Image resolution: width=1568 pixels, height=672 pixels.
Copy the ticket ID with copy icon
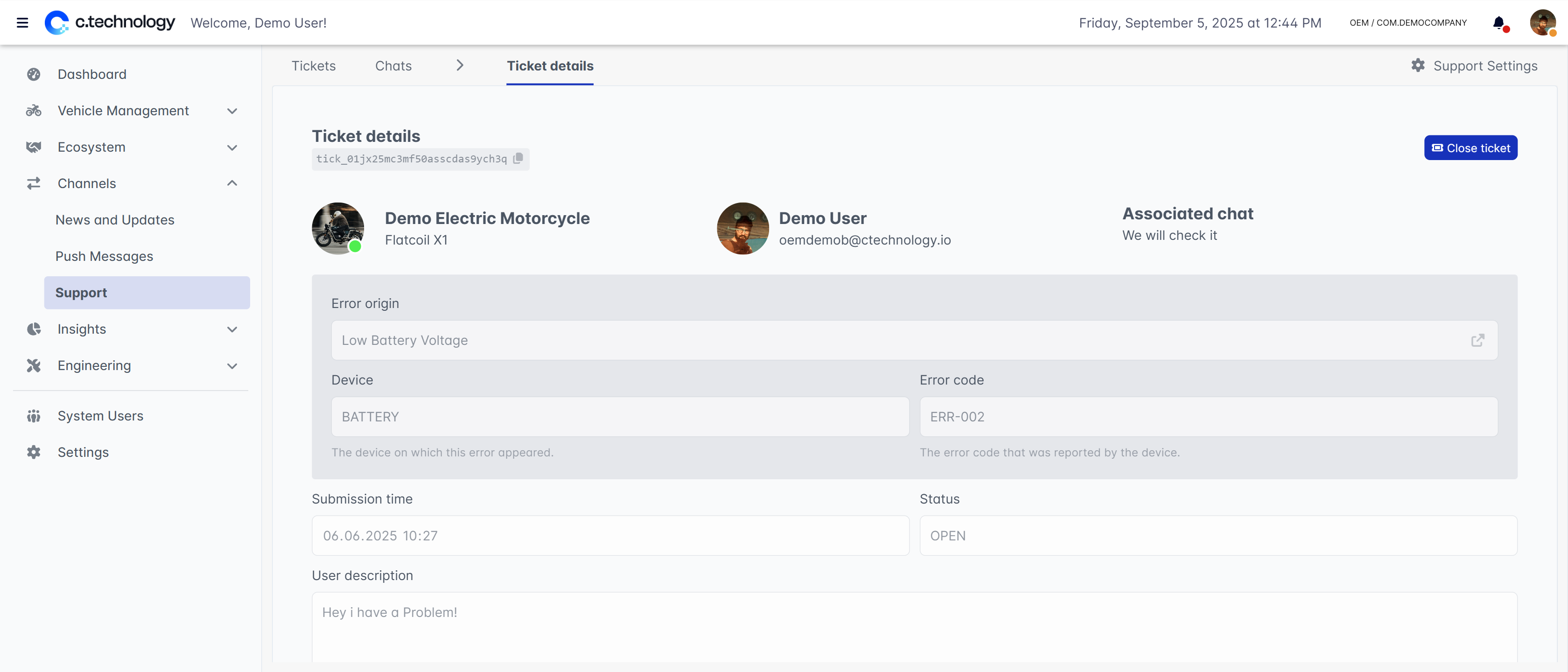[x=518, y=158]
